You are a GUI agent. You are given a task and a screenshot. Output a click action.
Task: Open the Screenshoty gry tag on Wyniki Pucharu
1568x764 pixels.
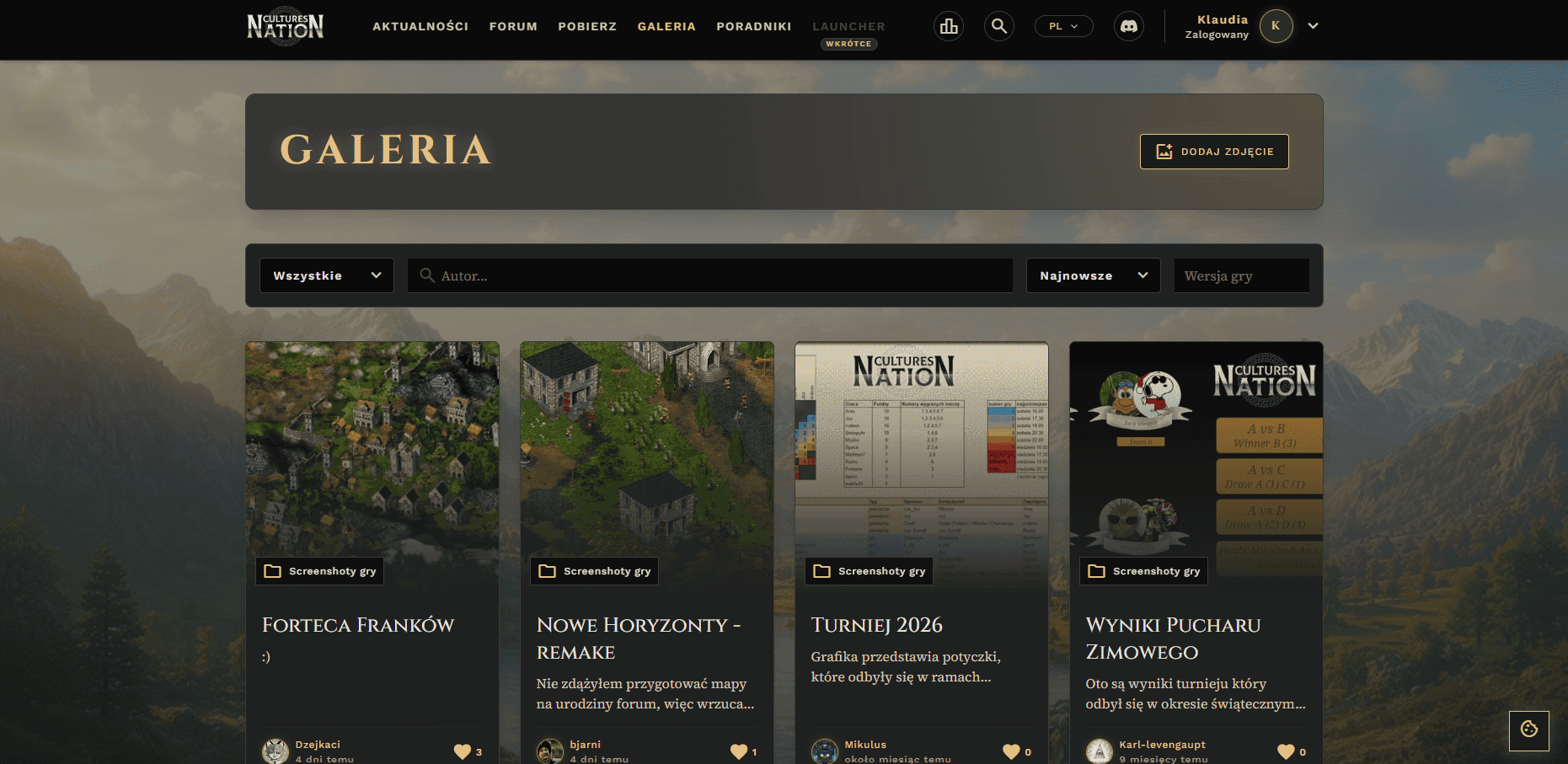(x=1144, y=571)
